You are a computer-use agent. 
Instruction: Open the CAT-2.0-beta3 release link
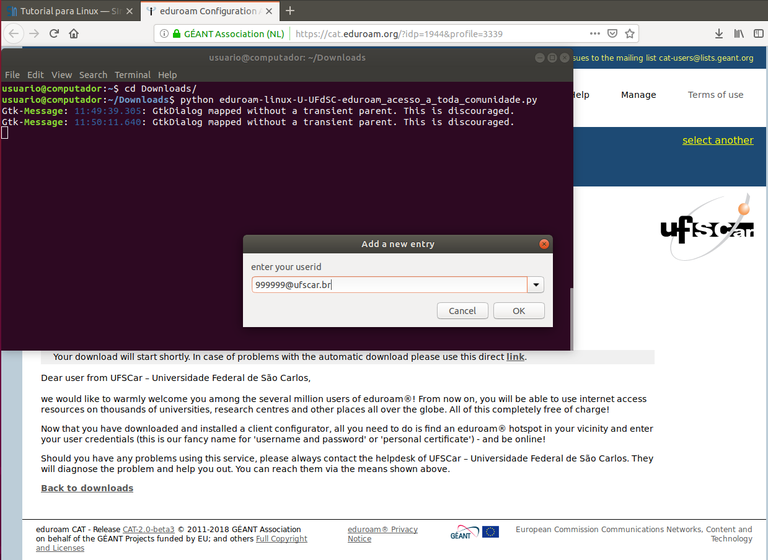click(148, 529)
